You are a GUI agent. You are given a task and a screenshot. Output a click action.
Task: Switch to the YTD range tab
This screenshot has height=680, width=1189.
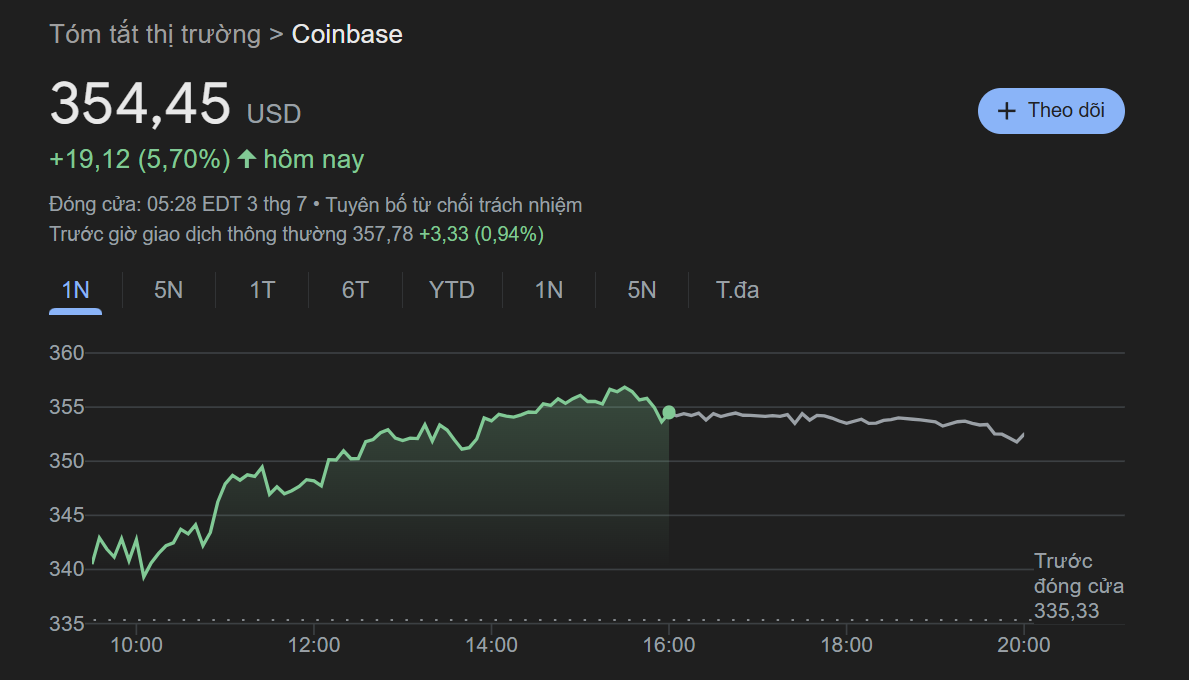click(451, 290)
